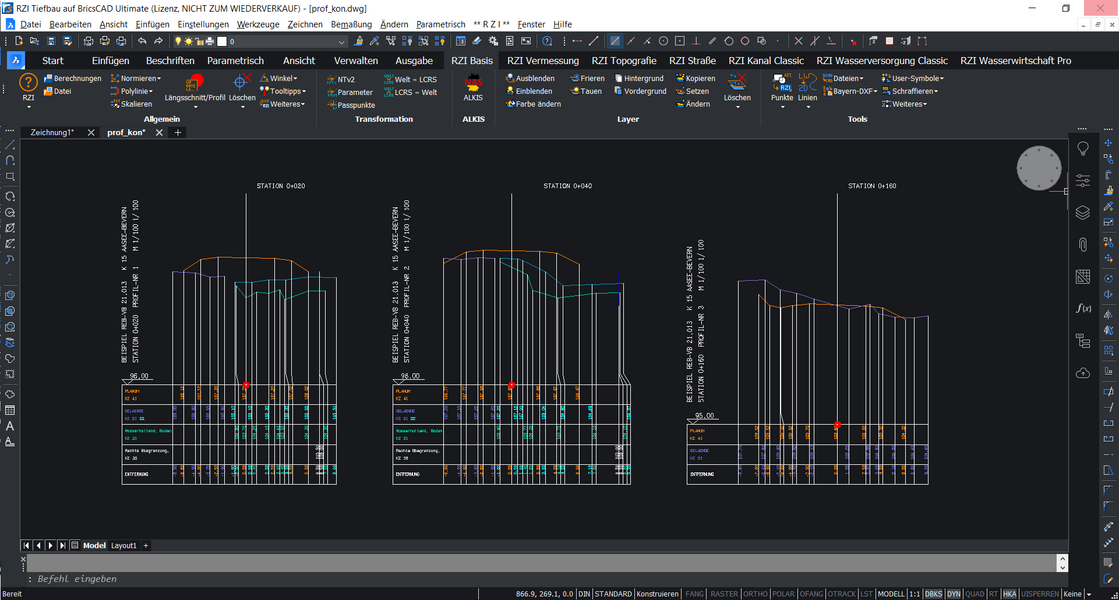Viewport: 1119px width, 600px height.
Task: Click the print icon in toolbar
Action: tap(88, 41)
